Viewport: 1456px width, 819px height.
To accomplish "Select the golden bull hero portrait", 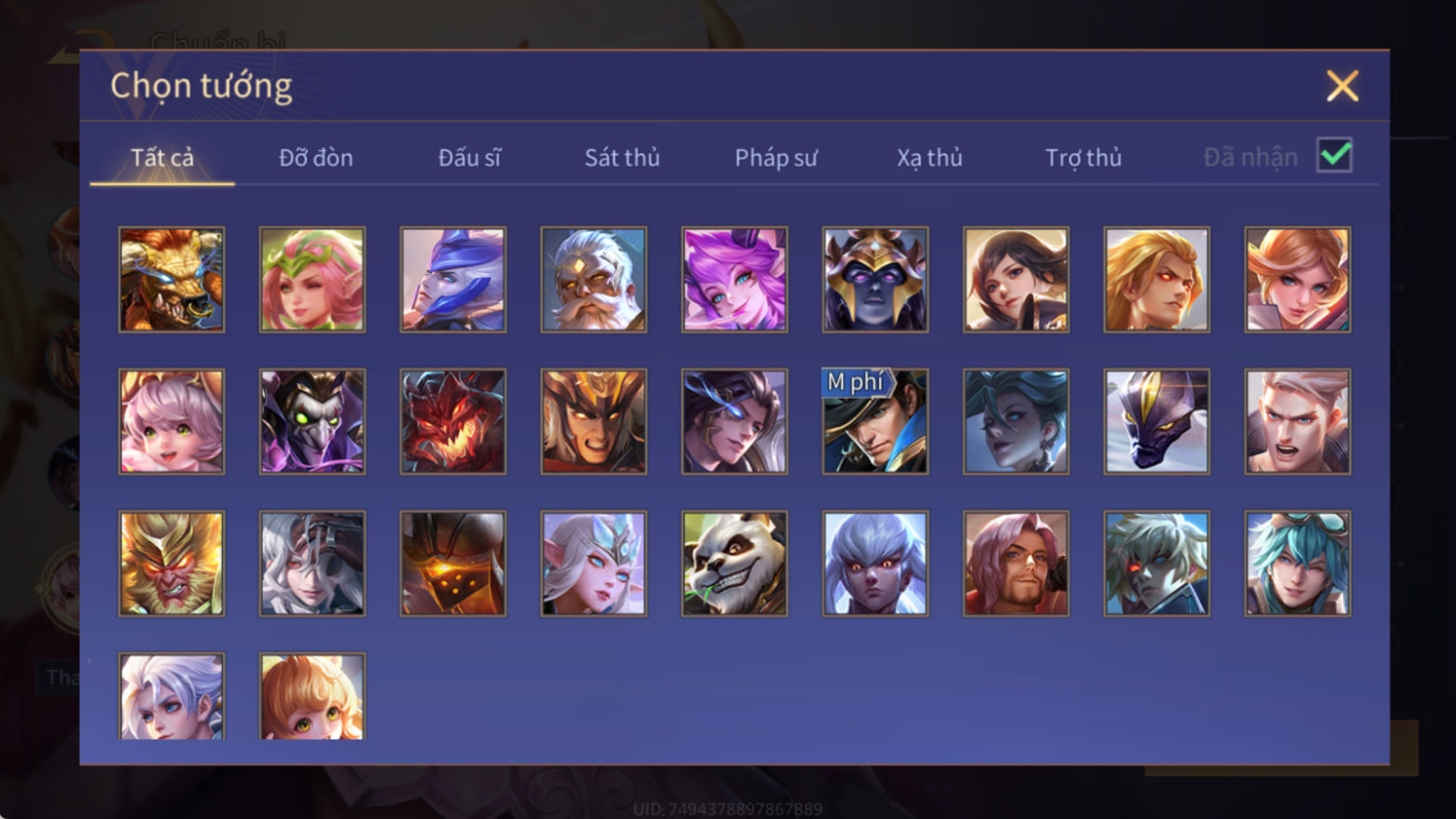I will pos(172,280).
